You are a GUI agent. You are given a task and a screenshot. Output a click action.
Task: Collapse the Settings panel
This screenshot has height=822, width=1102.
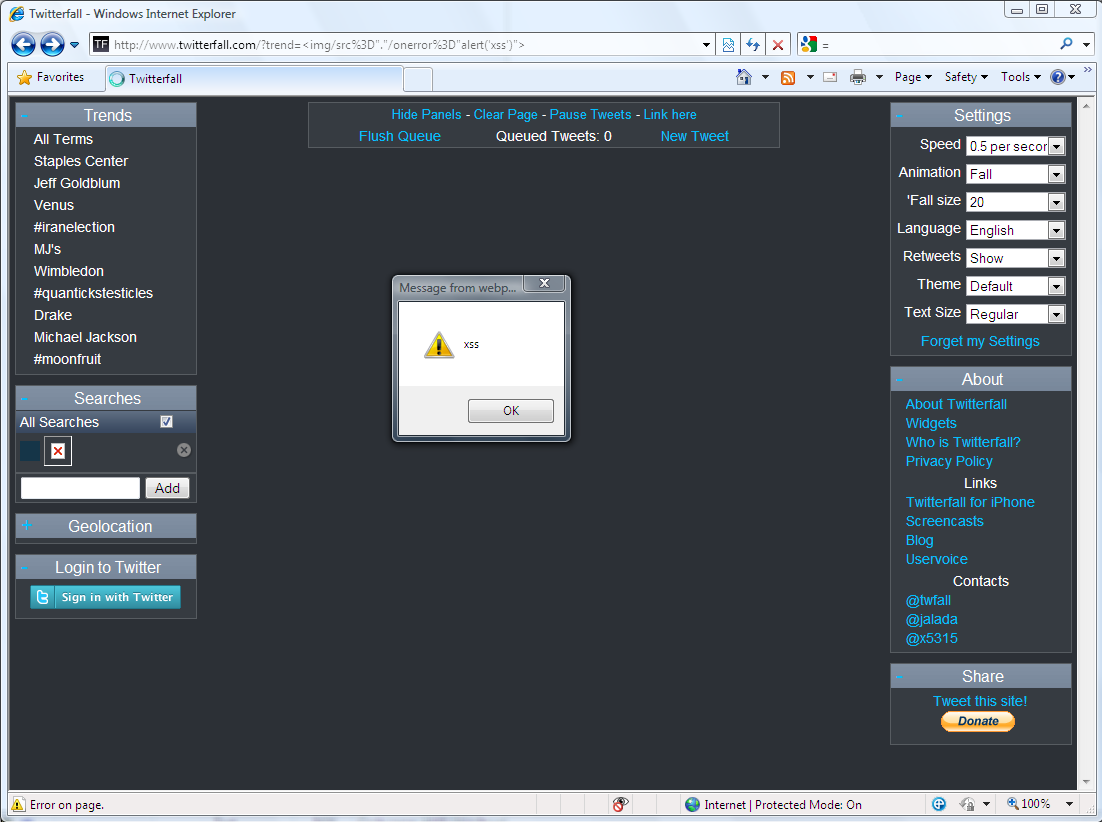(x=900, y=116)
